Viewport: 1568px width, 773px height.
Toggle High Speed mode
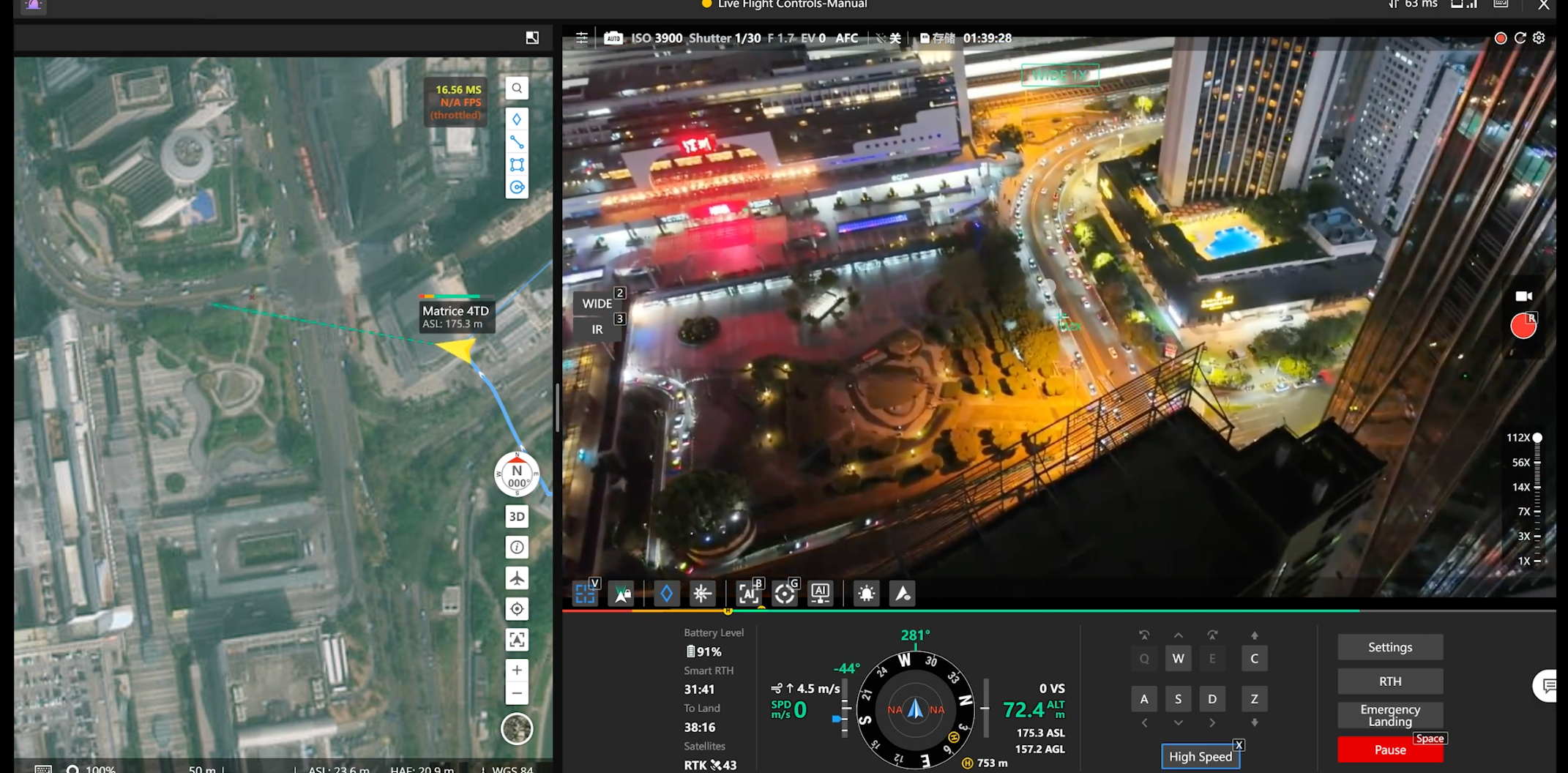click(1200, 757)
